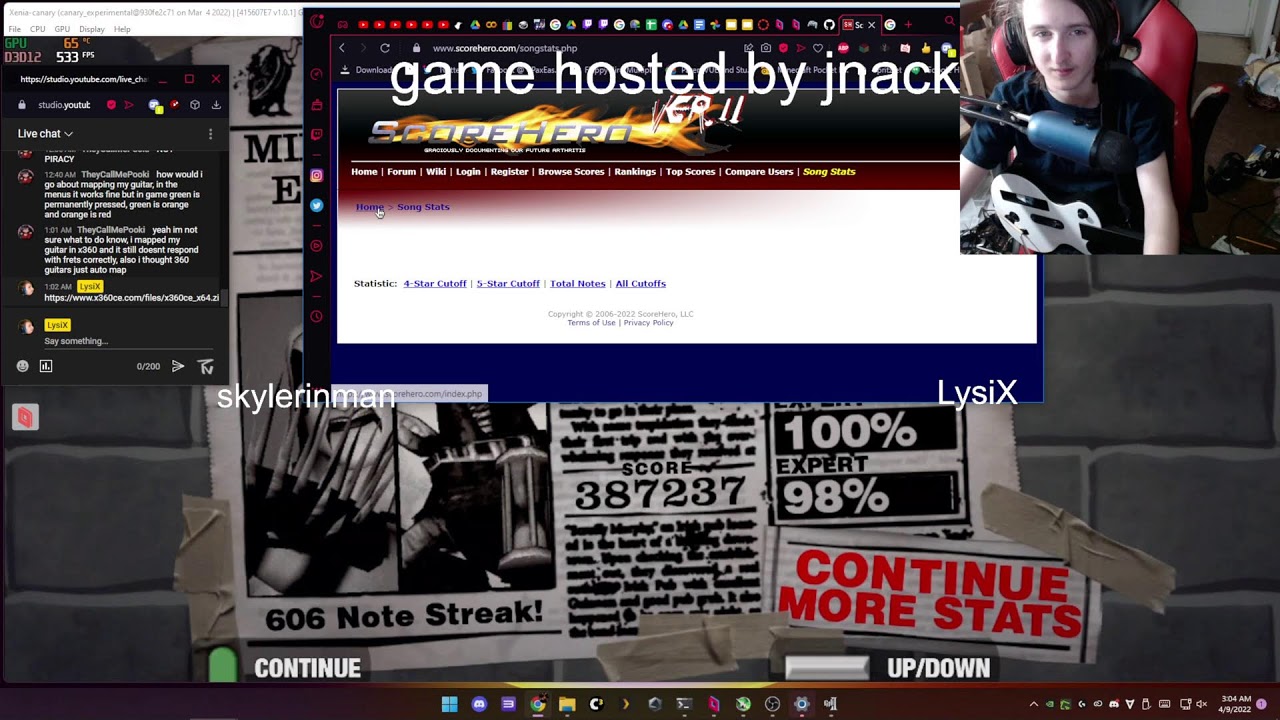Open the File menu in Xenia
Screen dimensions: 1280x720
click(14, 29)
